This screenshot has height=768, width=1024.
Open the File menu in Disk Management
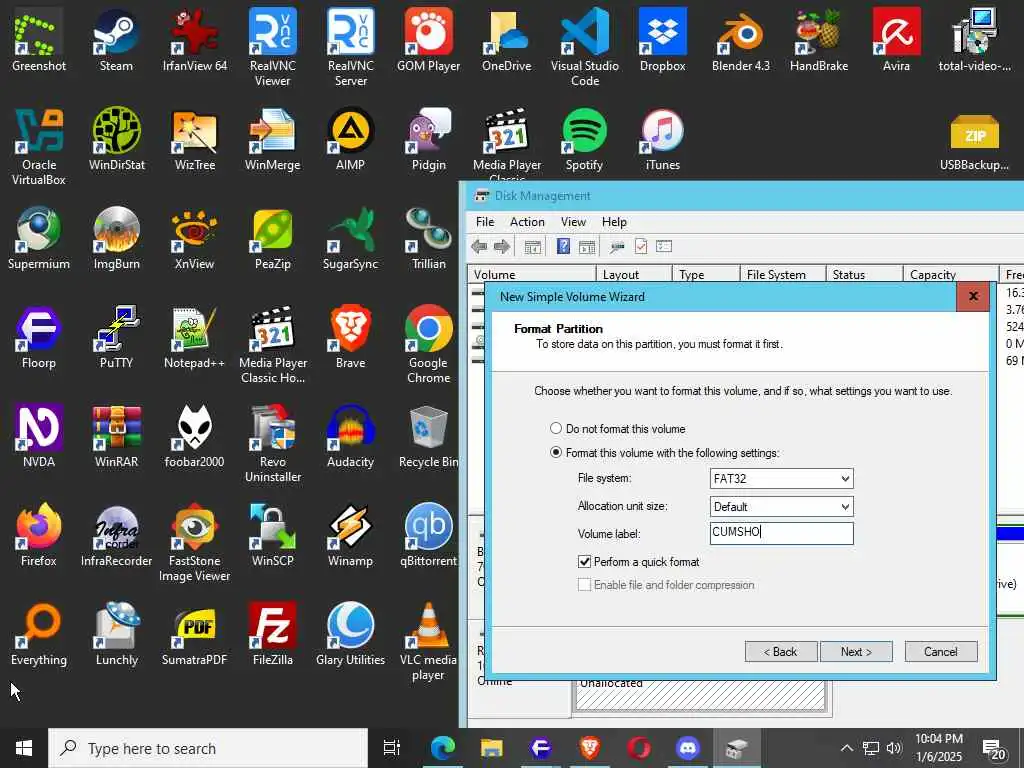[485, 222]
